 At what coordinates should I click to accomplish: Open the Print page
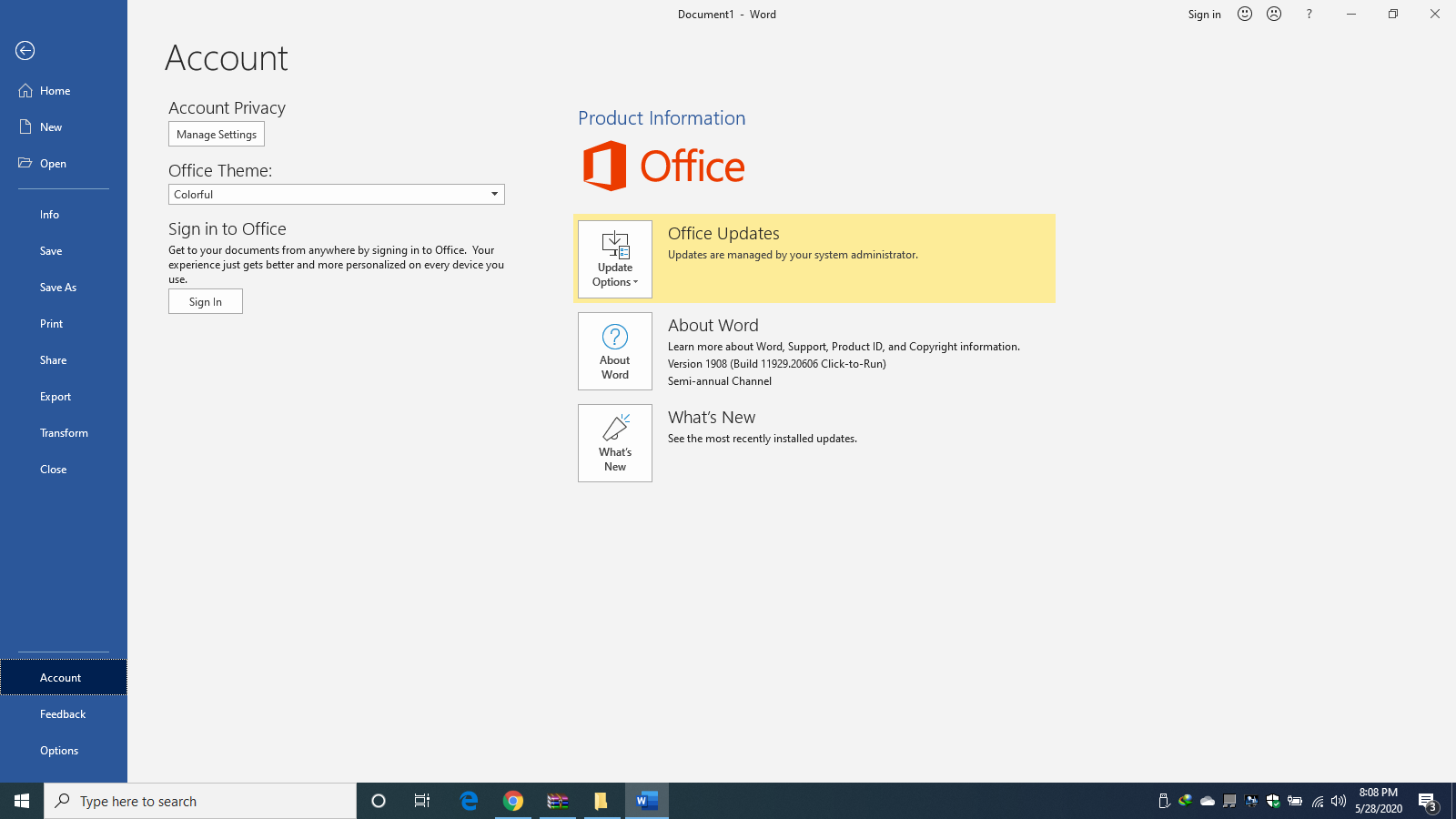click(x=64, y=324)
